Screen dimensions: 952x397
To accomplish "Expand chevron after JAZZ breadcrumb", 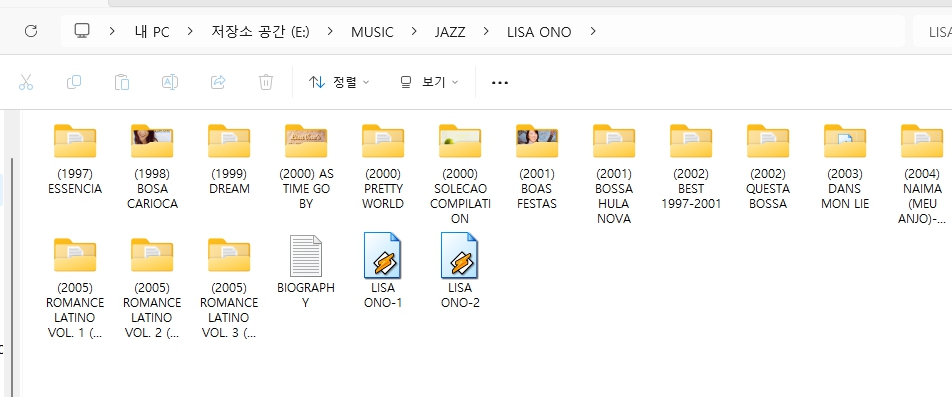I will 486,32.
